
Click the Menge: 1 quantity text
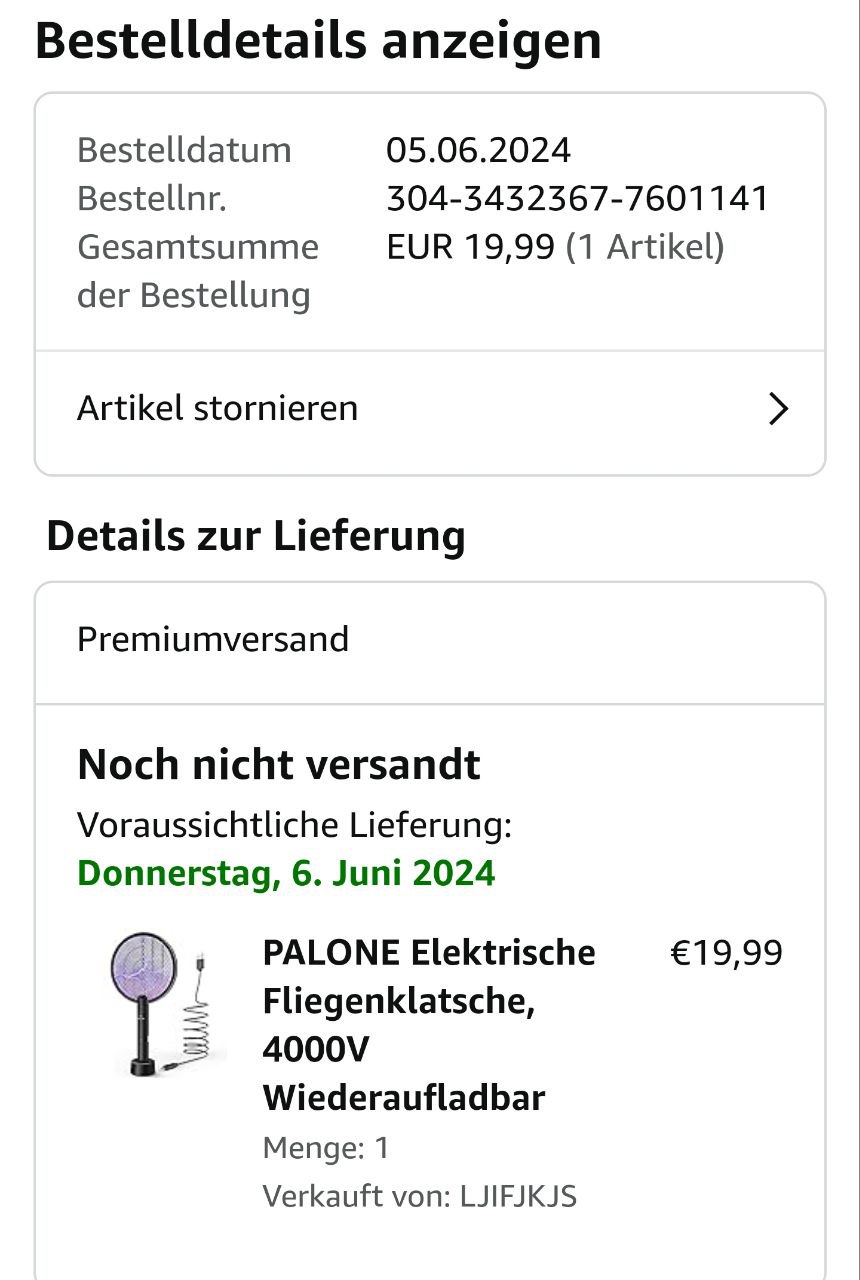pyautogui.click(x=326, y=1148)
